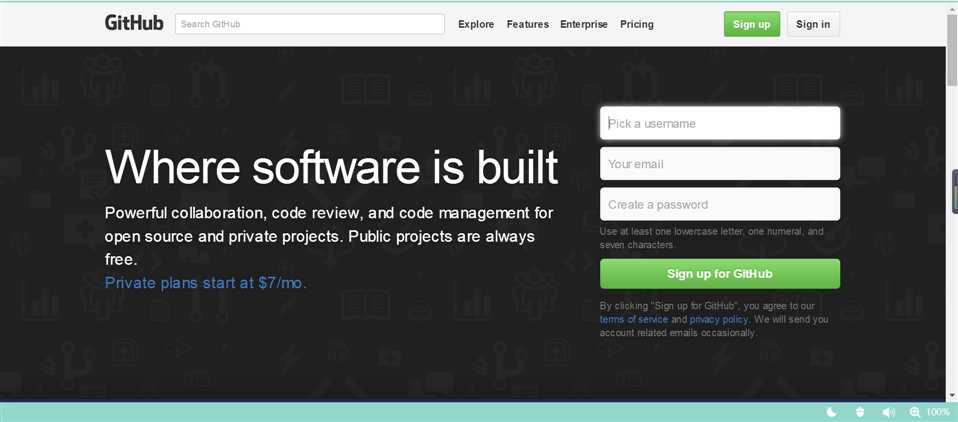The image size is (958, 422).
Task: Click into Create a password field
Action: [x=720, y=204]
